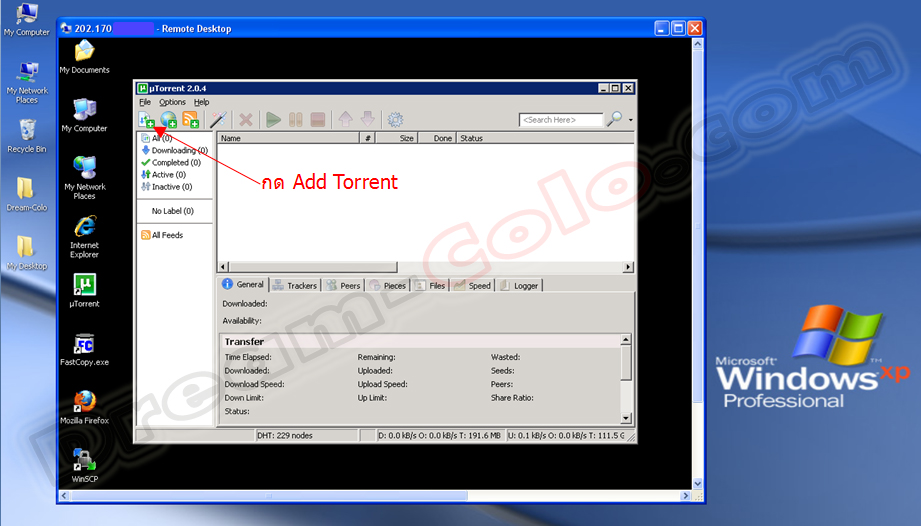The height and width of the screenshot is (526, 921).
Task: Click the Pause torrent toolbar icon
Action: (295, 120)
